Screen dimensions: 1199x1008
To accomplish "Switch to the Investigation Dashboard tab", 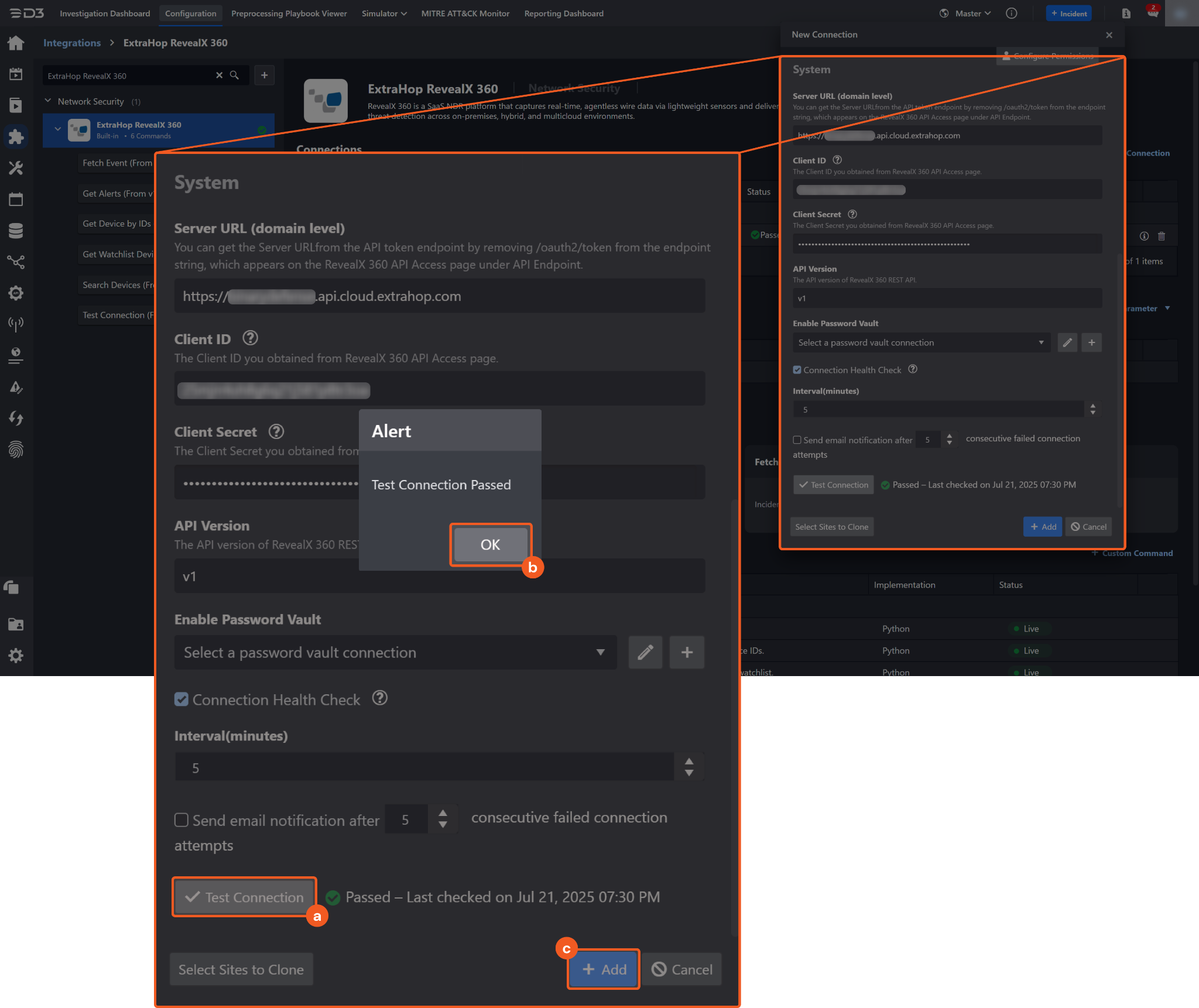I will [x=105, y=13].
